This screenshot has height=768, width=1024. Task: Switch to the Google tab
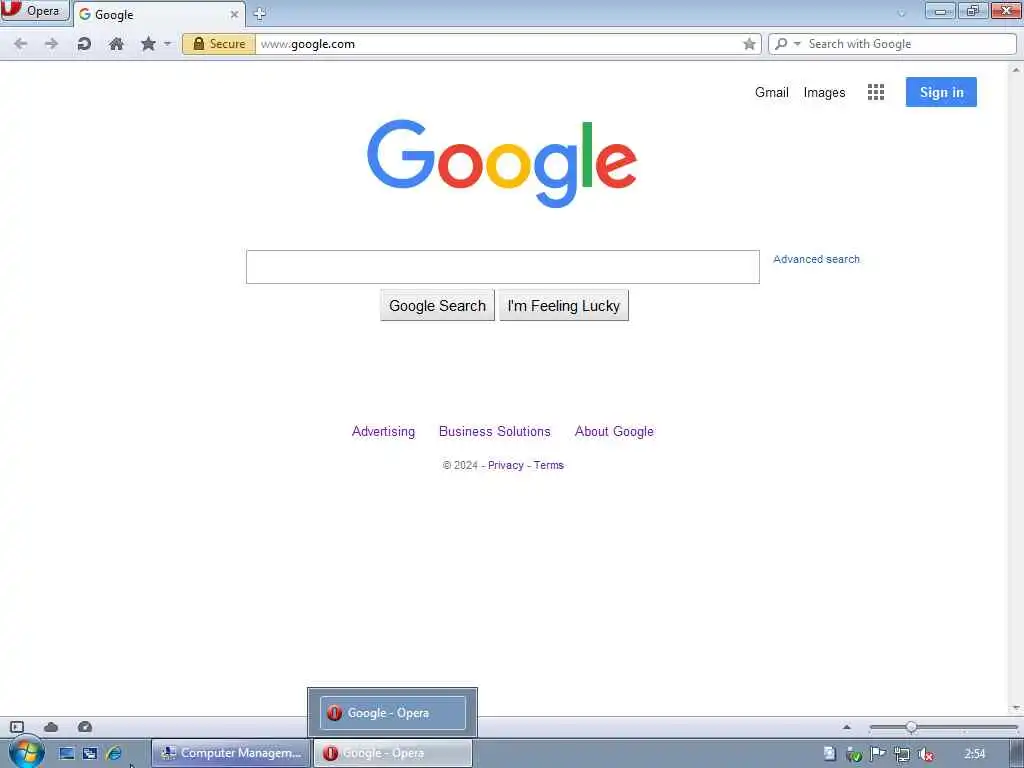tap(159, 14)
